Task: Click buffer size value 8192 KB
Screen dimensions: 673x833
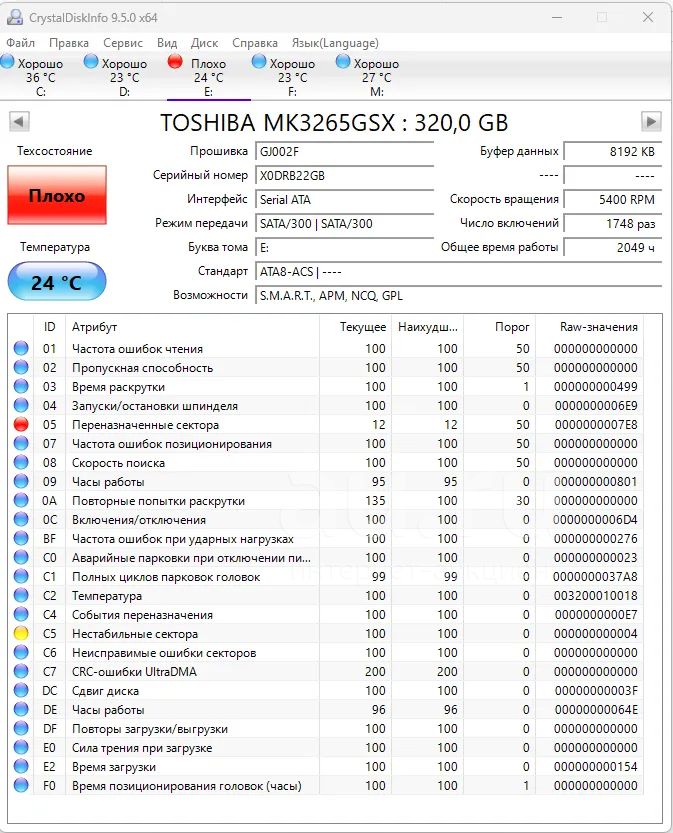Action: (x=612, y=151)
